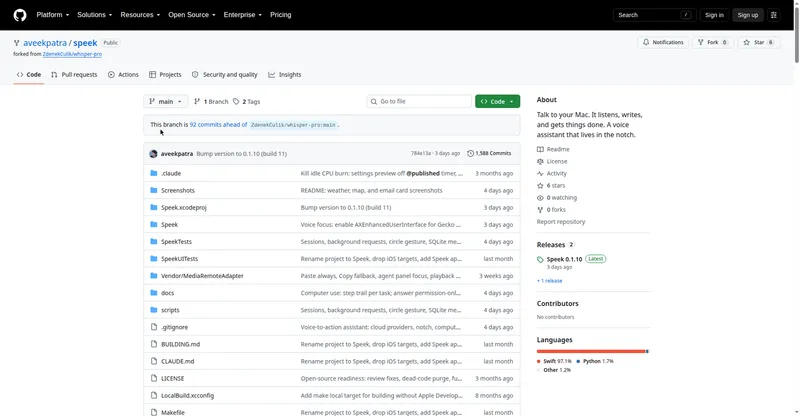Open the Pricing page
Image resolution: width=800 pixels, height=416 pixels.
coord(281,15)
